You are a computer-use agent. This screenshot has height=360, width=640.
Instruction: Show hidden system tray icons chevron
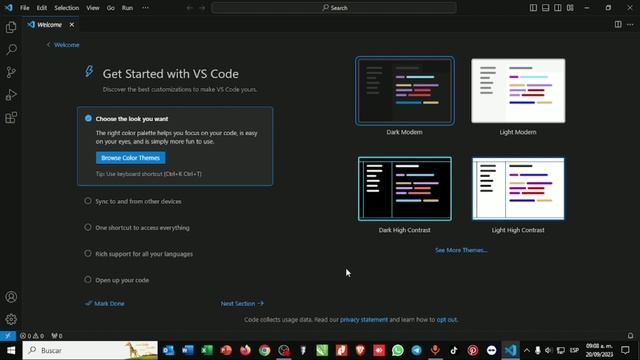point(527,350)
